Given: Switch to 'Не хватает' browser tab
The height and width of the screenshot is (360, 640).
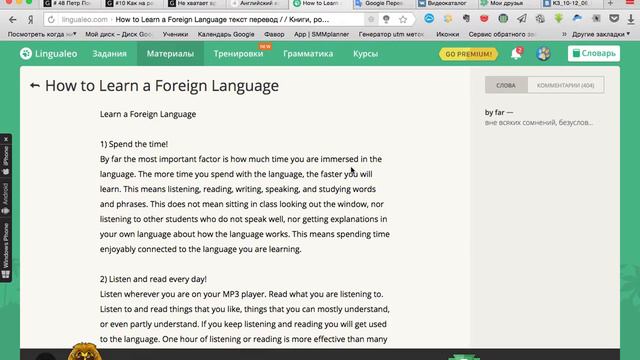Looking at the screenshot, I should [x=193, y=3].
